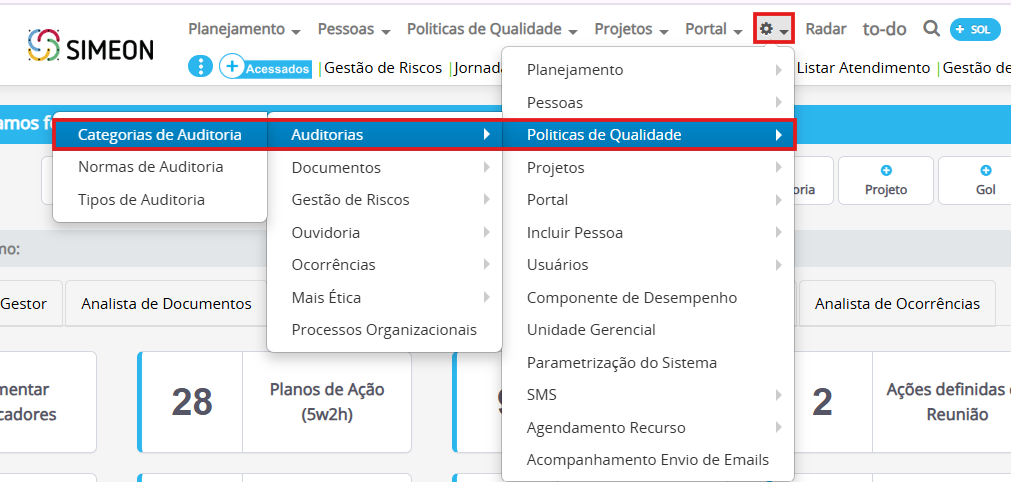
Task: Expand the Planejamento top menu dropdown
Action: [244, 29]
